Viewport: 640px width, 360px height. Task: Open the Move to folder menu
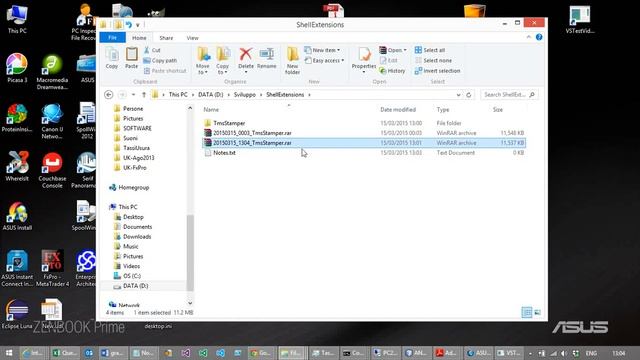(x=202, y=60)
